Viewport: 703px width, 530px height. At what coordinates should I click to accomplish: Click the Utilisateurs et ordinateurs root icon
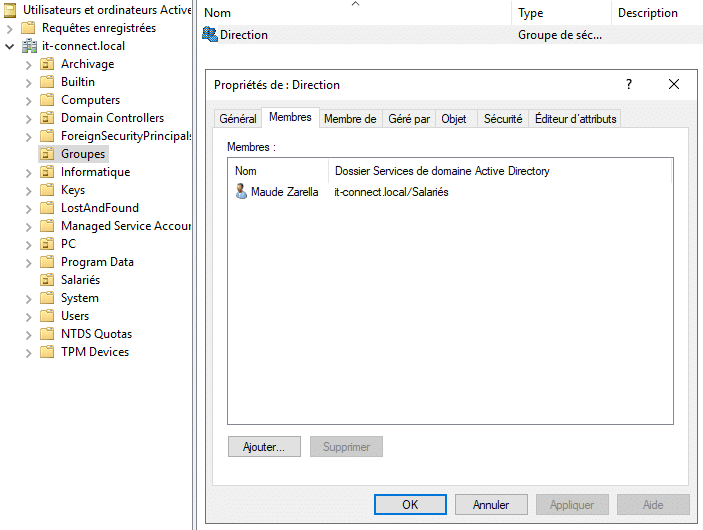10,10
